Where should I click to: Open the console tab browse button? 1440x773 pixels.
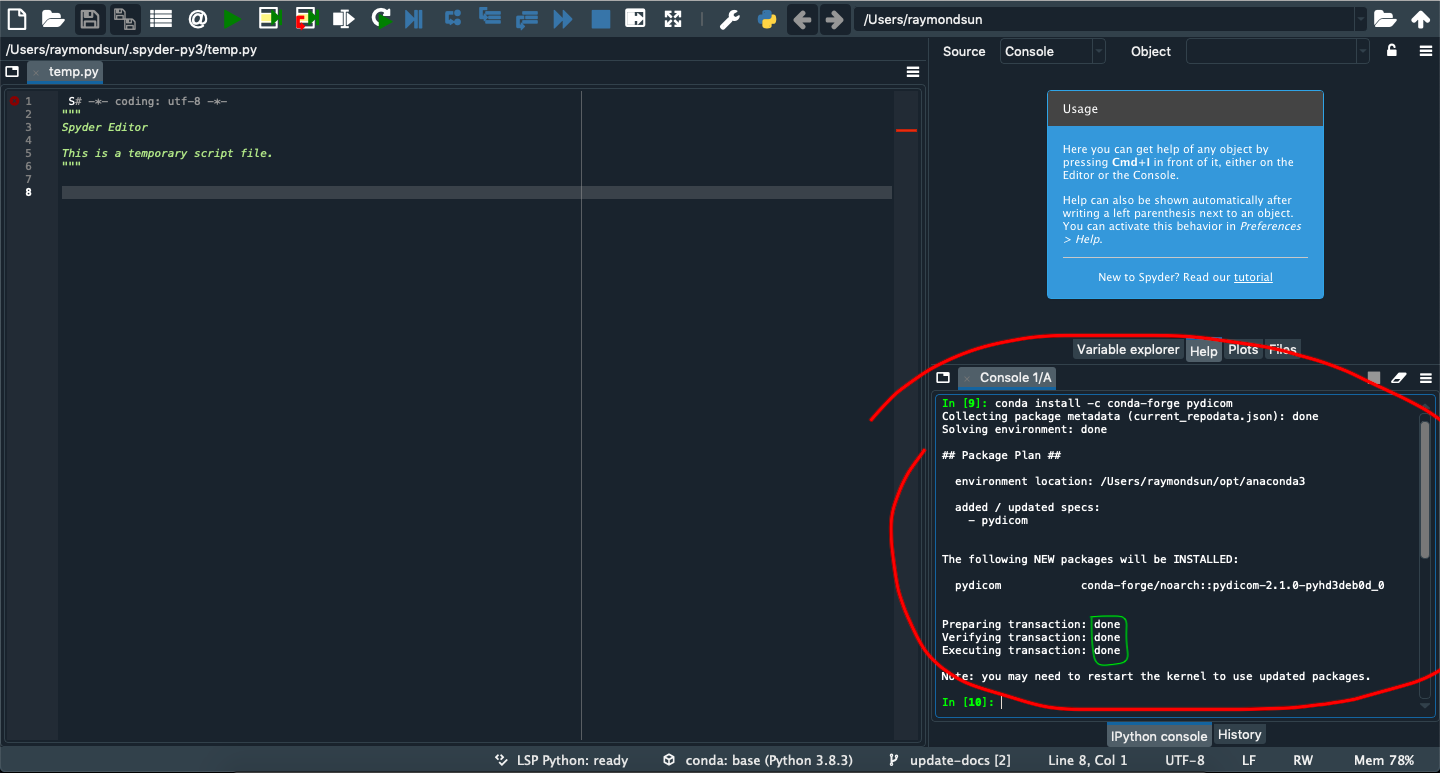click(x=943, y=377)
